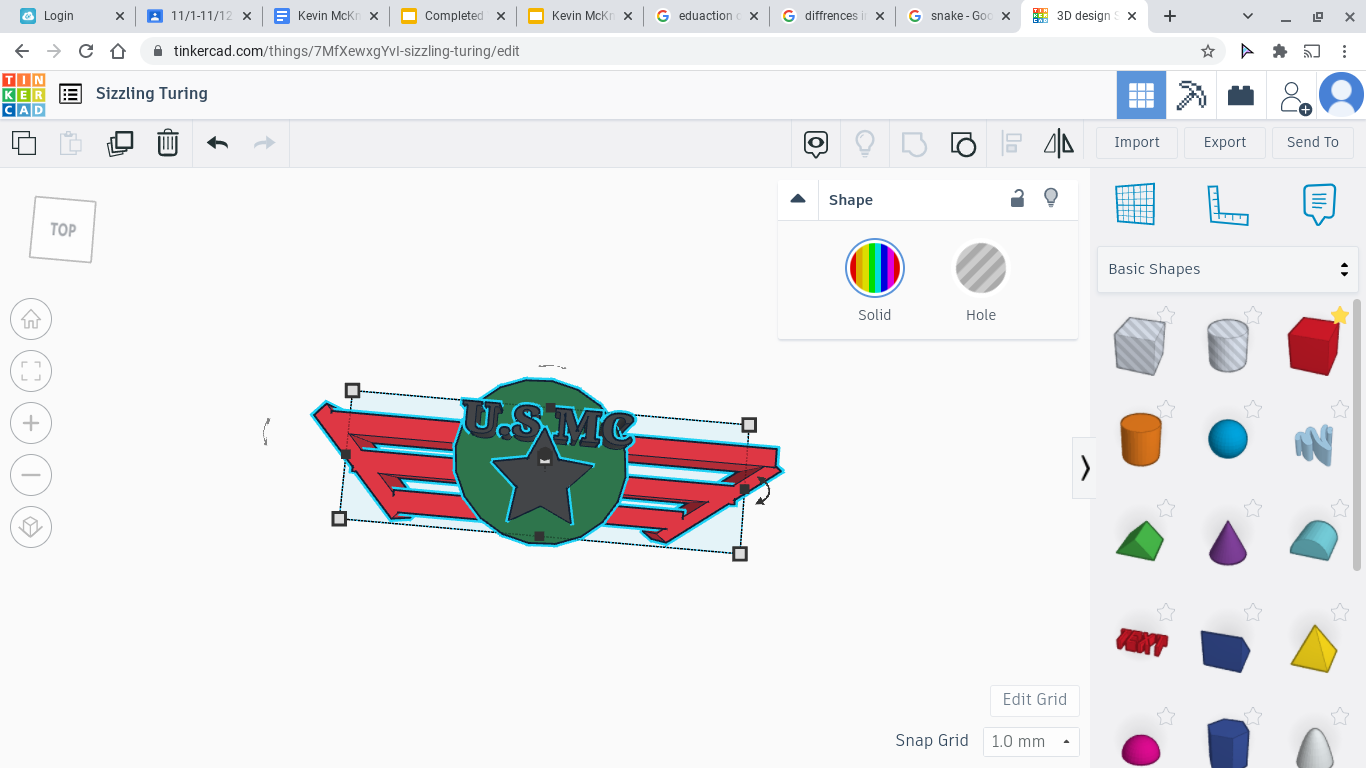Select the Hole striped swatch
Viewport: 1366px width, 768px height.
pyautogui.click(x=981, y=268)
